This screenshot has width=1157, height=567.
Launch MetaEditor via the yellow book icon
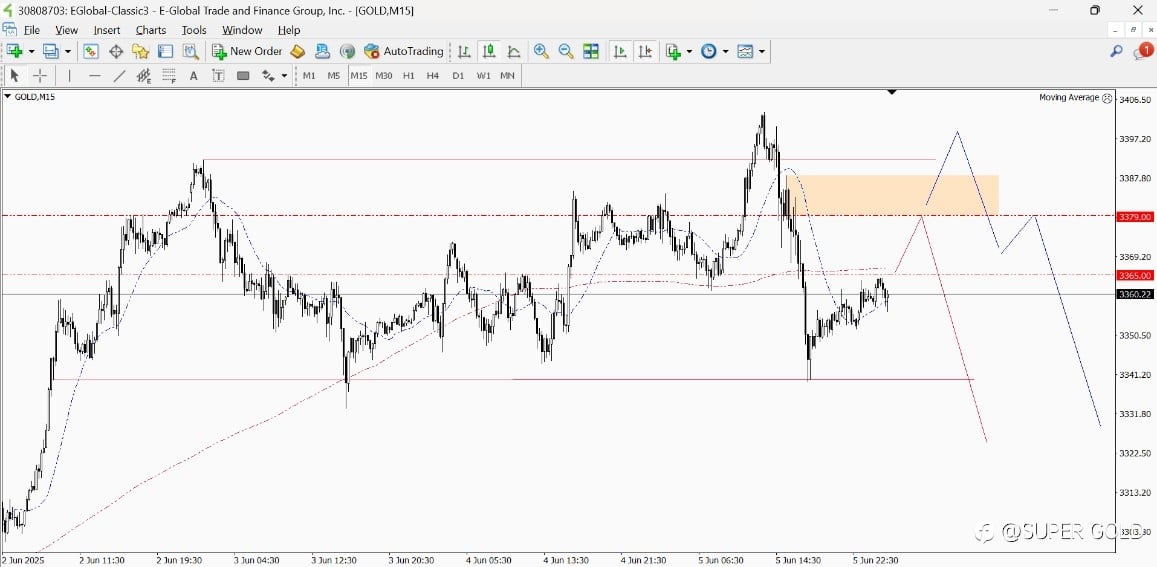297,51
